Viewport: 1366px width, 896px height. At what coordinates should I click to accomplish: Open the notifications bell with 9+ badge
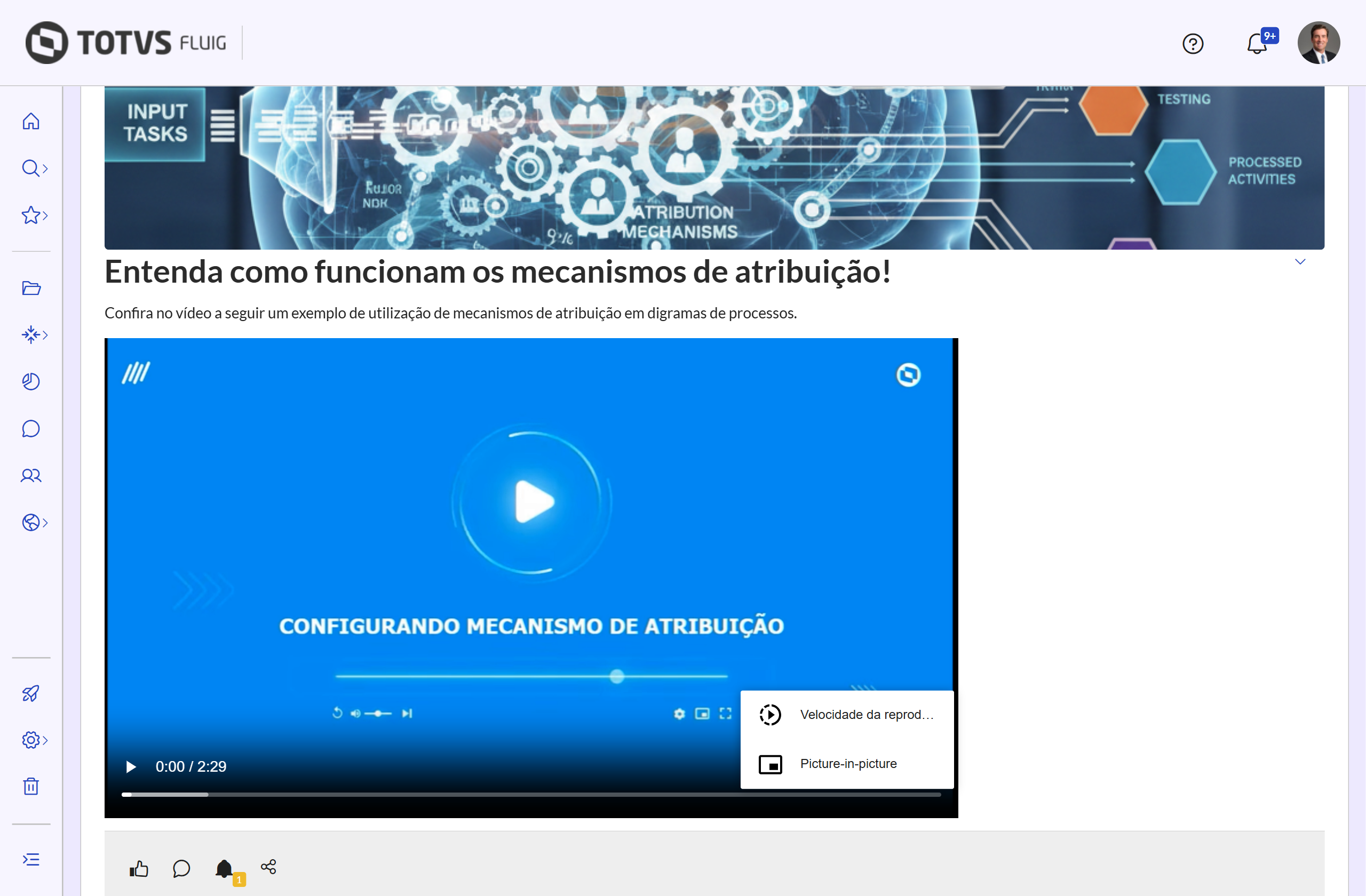[1257, 44]
